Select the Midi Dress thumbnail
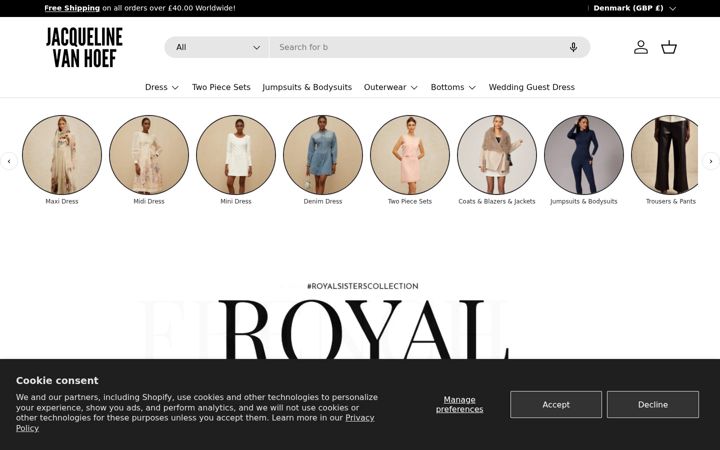Viewport: 720px width, 450px height. (x=149, y=155)
